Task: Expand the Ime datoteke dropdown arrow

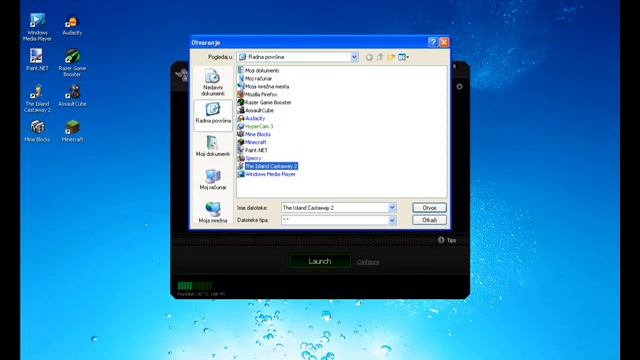Action: coord(392,208)
